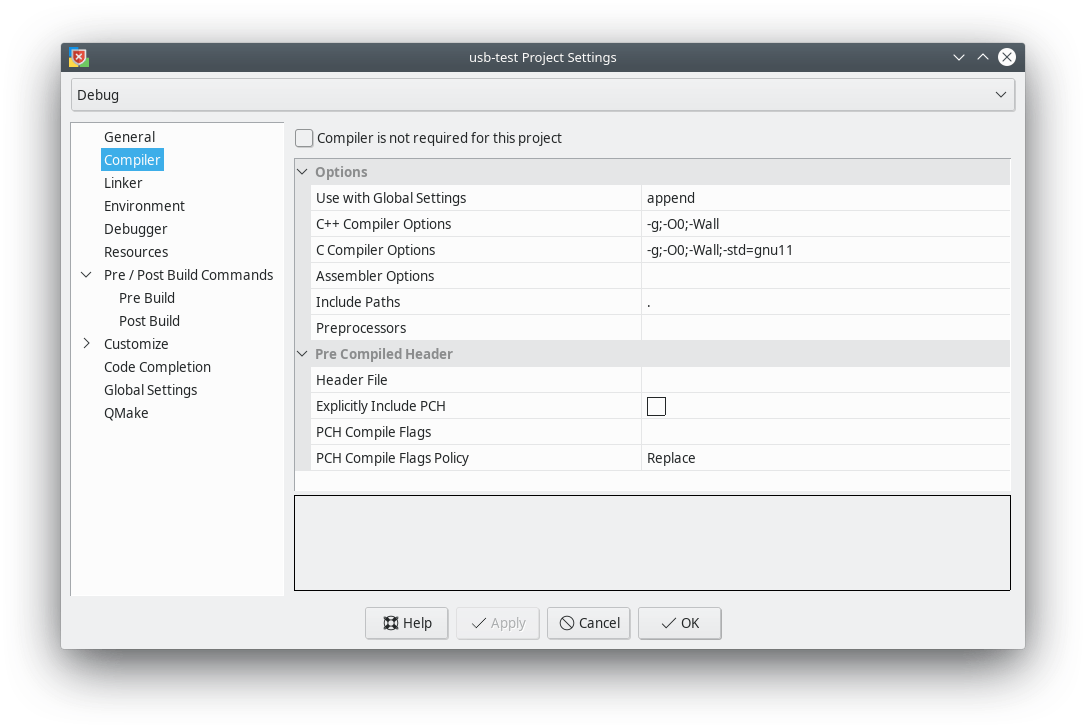Image resolution: width=1086 pixels, height=728 pixels.
Task: Select the QMake settings page
Action: click(x=126, y=412)
